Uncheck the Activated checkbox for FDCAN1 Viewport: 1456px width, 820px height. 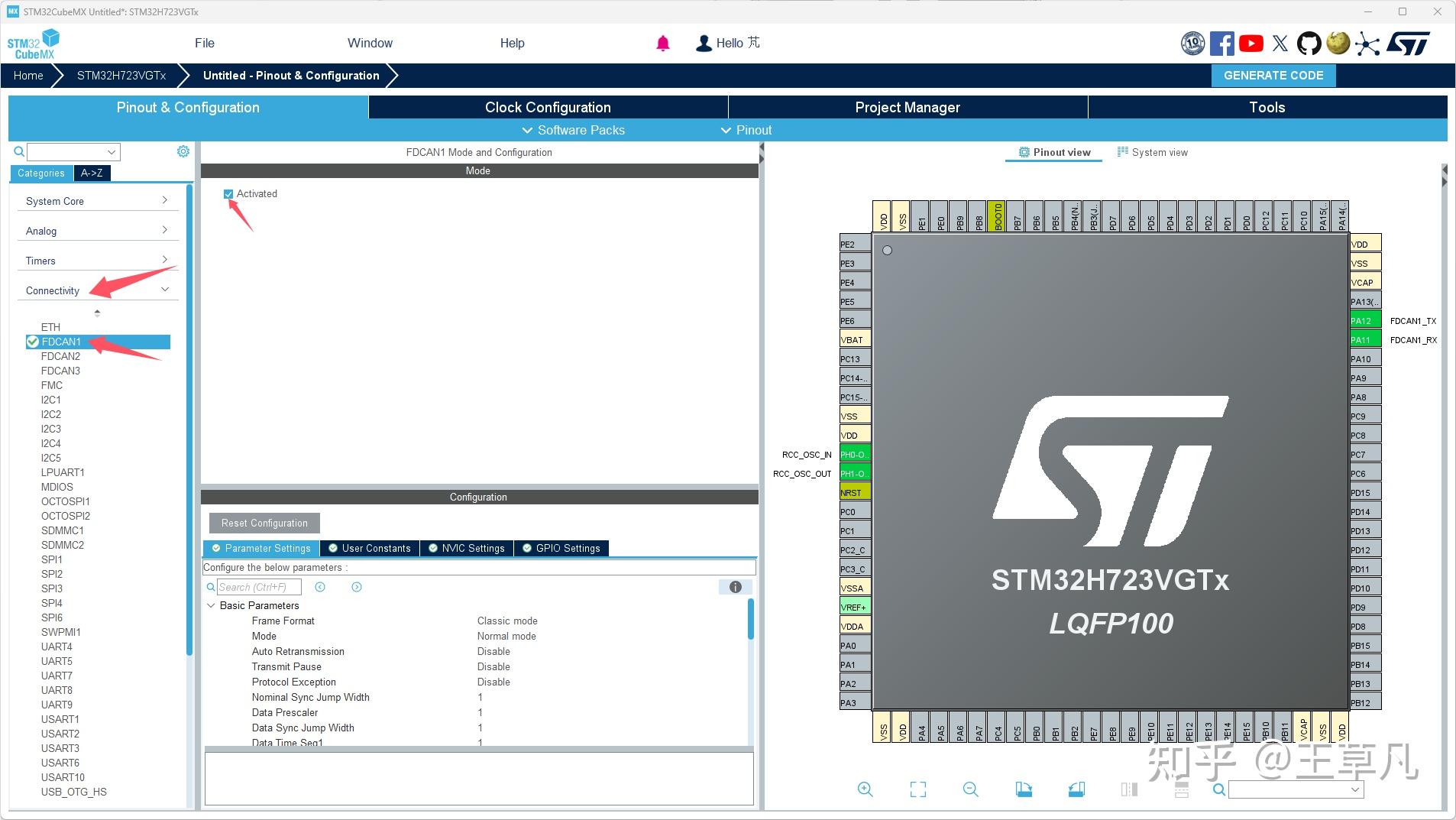pos(229,193)
